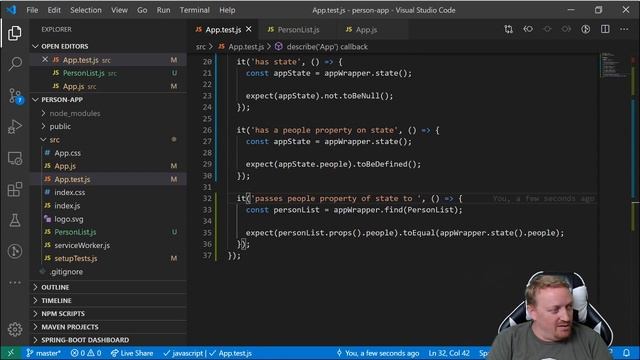This screenshot has width=640, height=360.
Task: Open the Test flask view
Action: 15,220
